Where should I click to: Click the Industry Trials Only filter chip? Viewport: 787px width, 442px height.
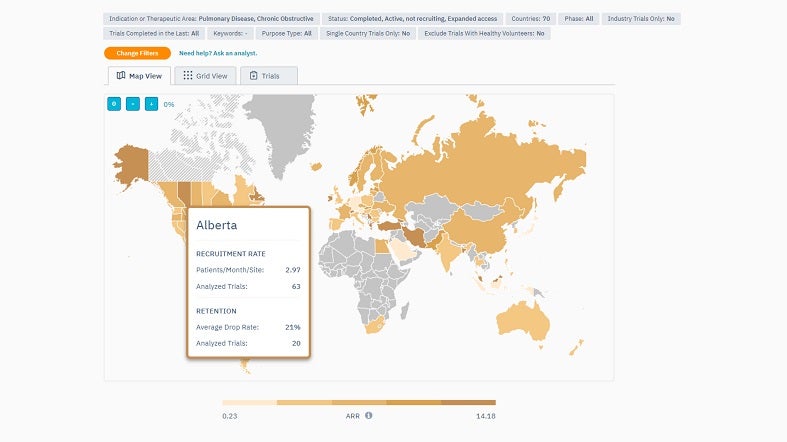[641, 19]
